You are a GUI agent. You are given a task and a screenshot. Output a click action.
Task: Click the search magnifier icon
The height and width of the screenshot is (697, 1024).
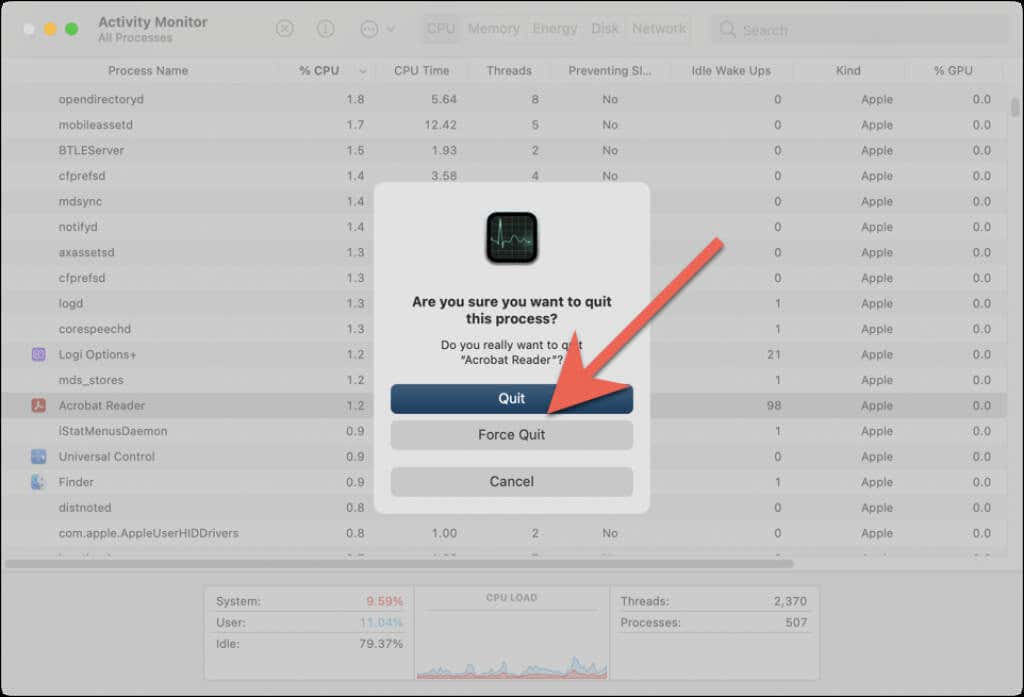(x=728, y=29)
